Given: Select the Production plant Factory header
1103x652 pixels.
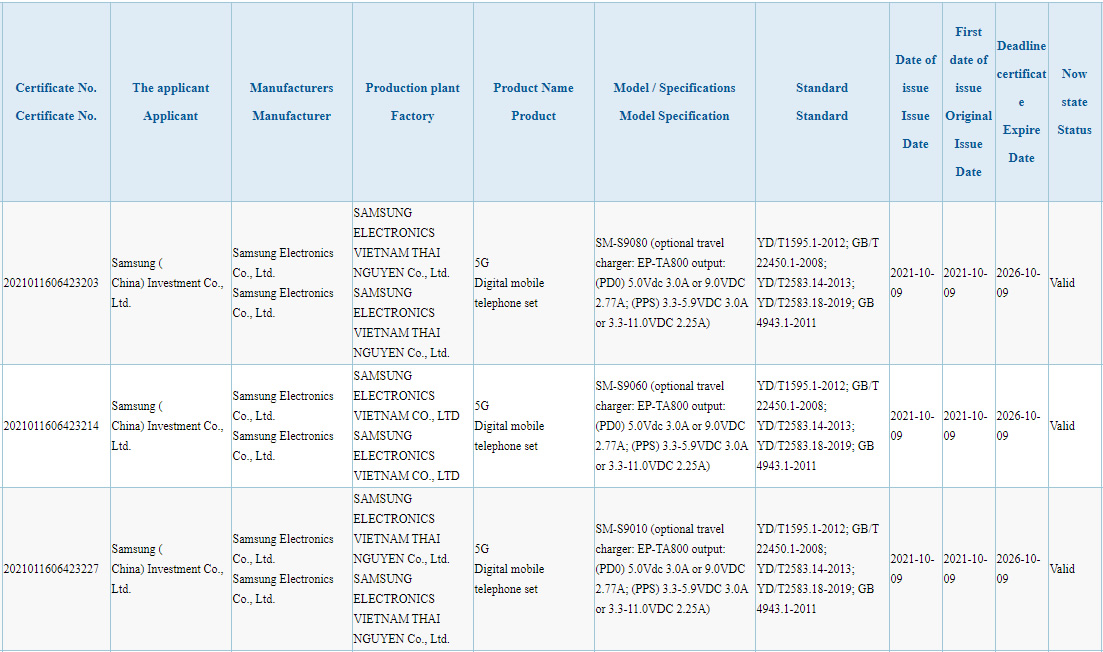Looking at the screenshot, I should 413,102.
